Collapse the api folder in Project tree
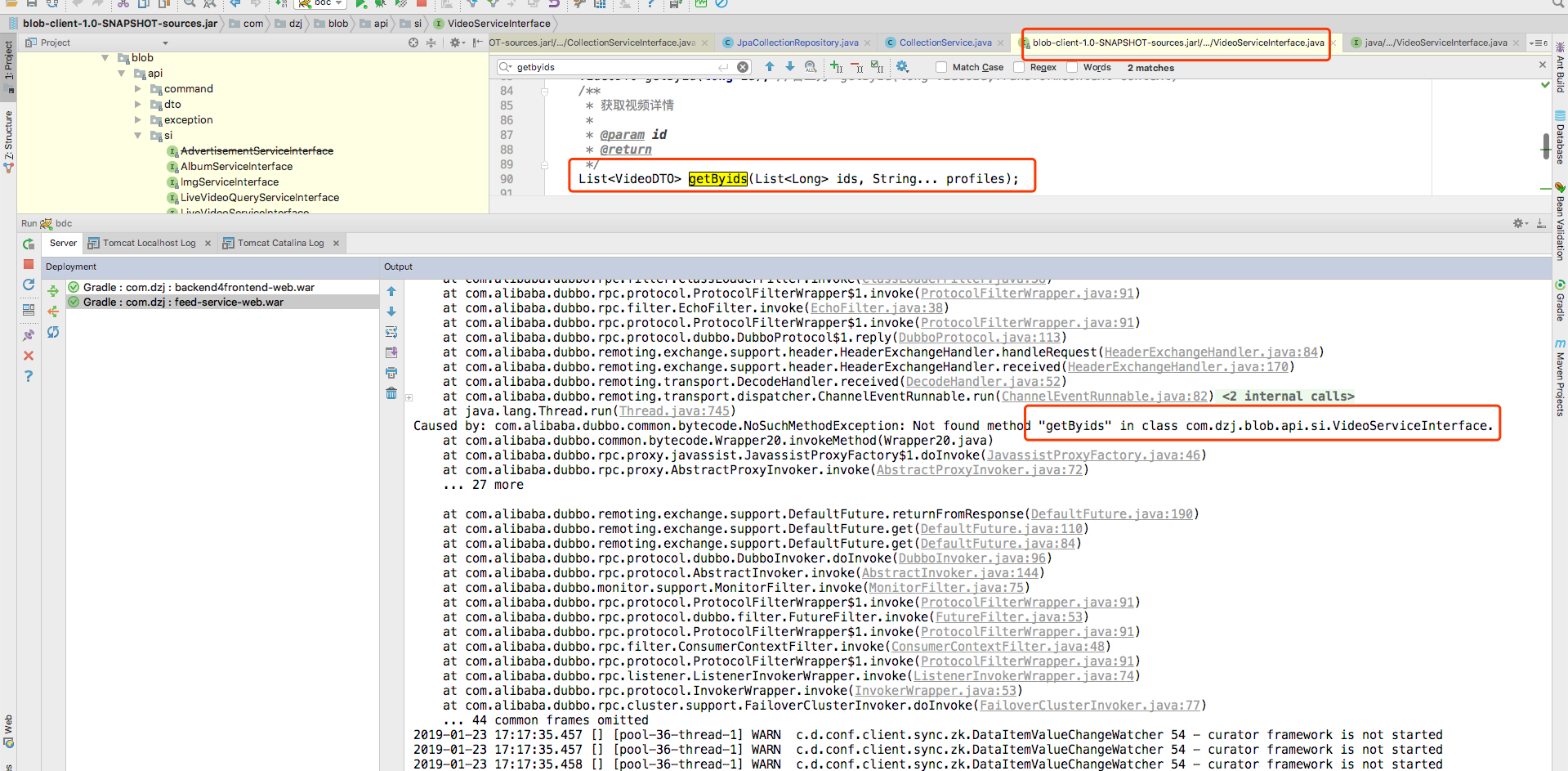Screen dimensions: 1568x771 click(122, 73)
